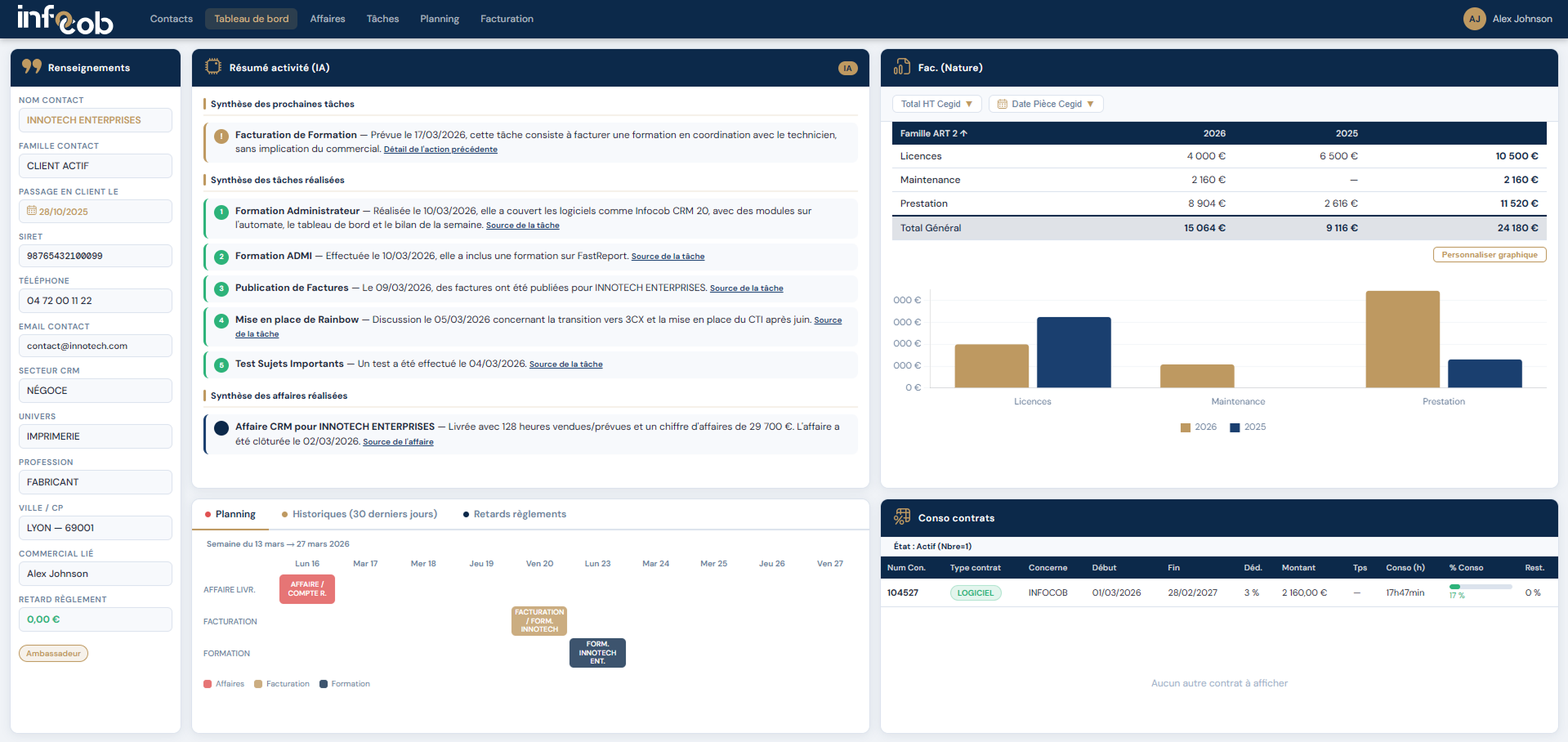Click the Email Contact field
The height and width of the screenshot is (742, 1568).
[x=95, y=346]
